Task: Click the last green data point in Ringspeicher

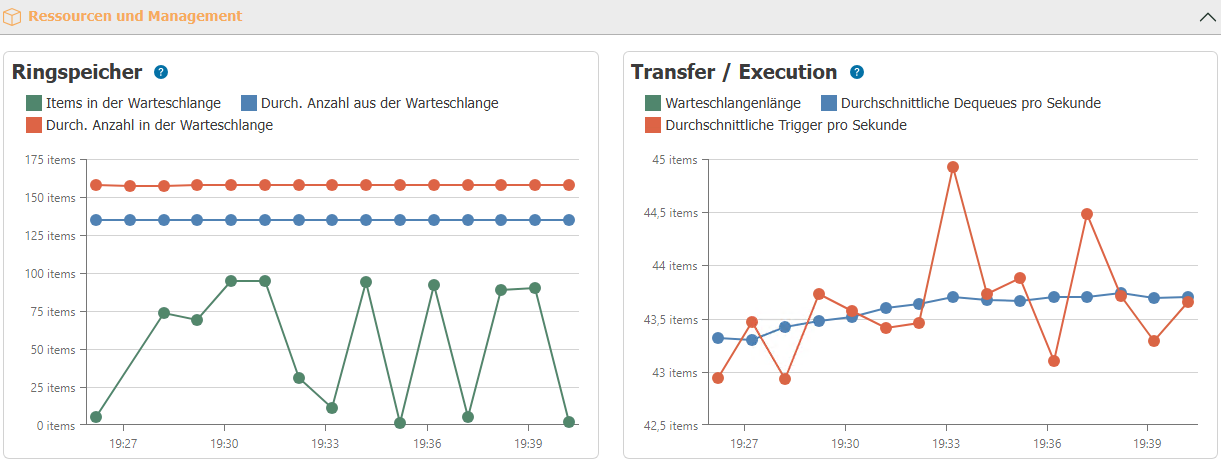Action: click(569, 422)
